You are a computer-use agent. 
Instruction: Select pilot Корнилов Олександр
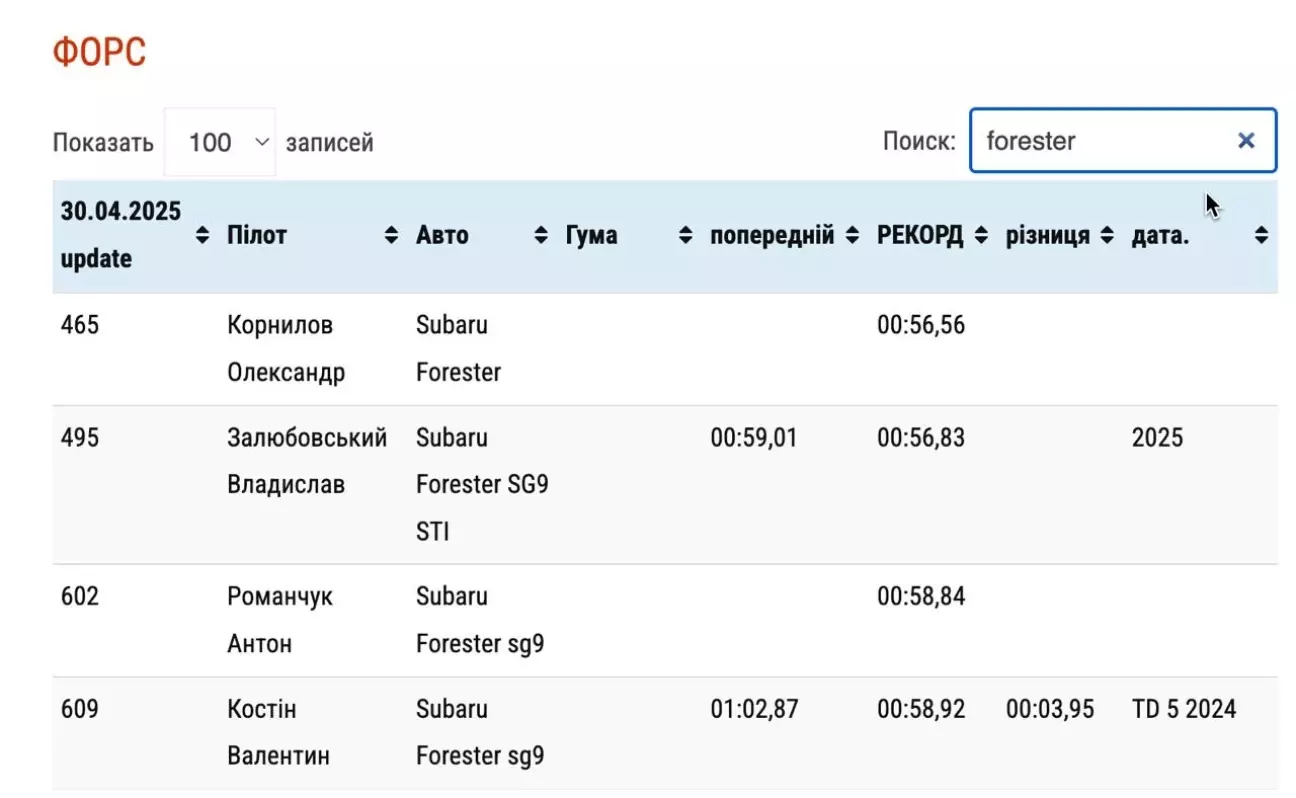pos(286,349)
